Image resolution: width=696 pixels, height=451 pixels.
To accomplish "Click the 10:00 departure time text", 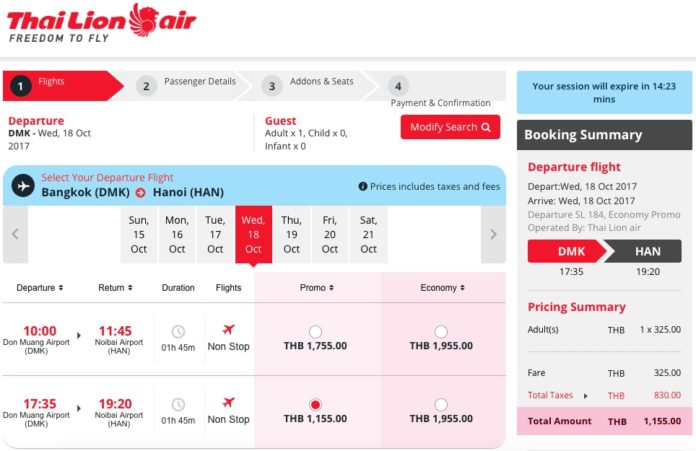I will pyautogui.click(x=40, y=331).
